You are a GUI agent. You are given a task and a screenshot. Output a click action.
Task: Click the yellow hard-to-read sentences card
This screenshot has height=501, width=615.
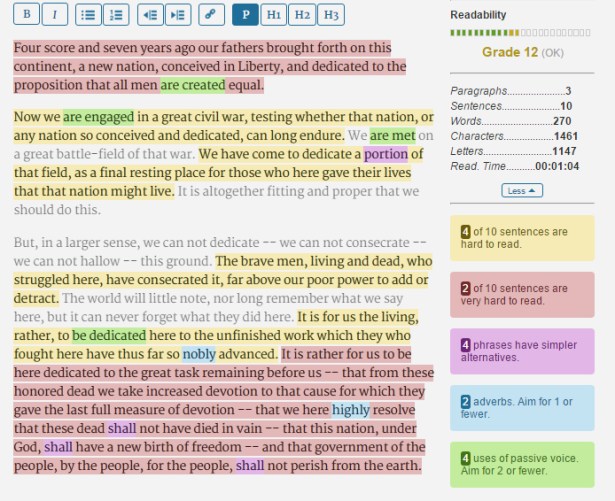[521, 239]
